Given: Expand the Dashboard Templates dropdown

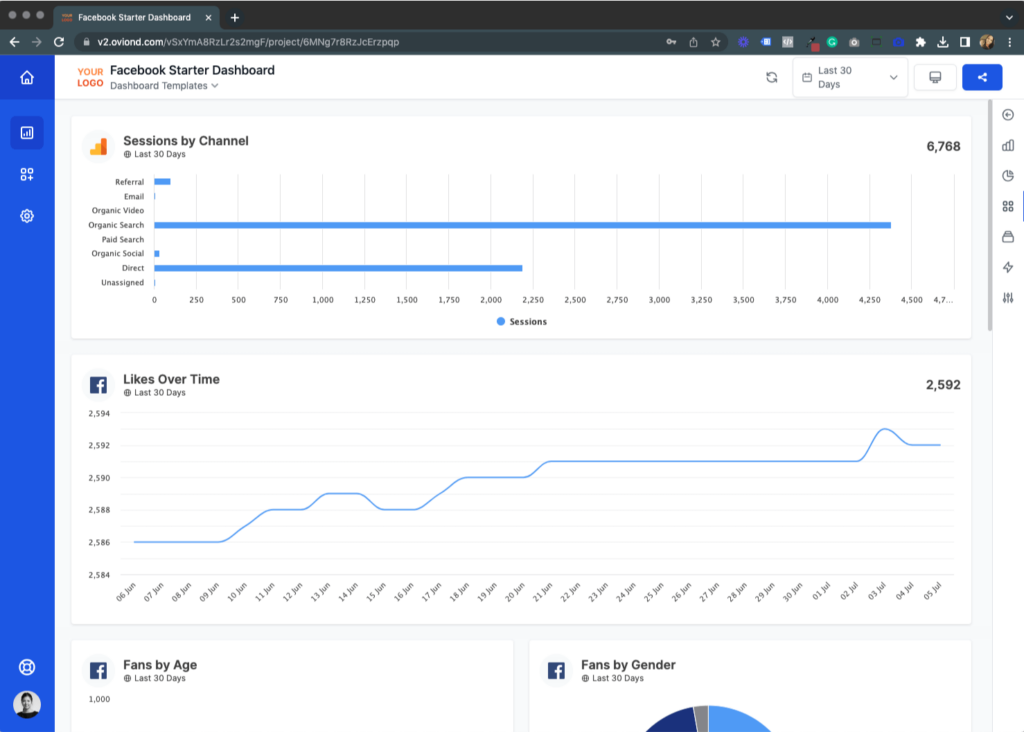Looking at the screenshot, I should click(164, 86).
